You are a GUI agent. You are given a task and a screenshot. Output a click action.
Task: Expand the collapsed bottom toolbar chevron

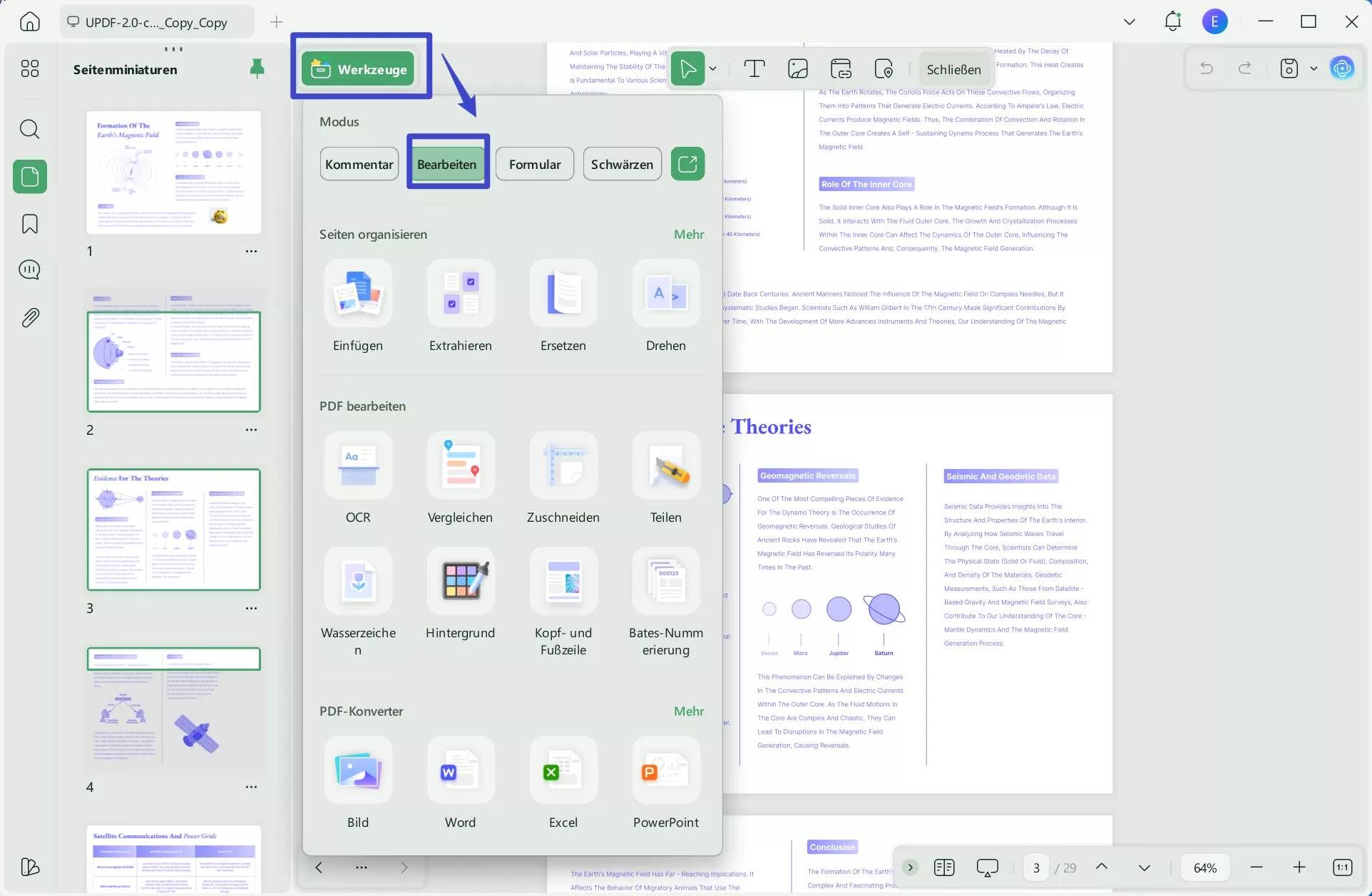[911, 867]
